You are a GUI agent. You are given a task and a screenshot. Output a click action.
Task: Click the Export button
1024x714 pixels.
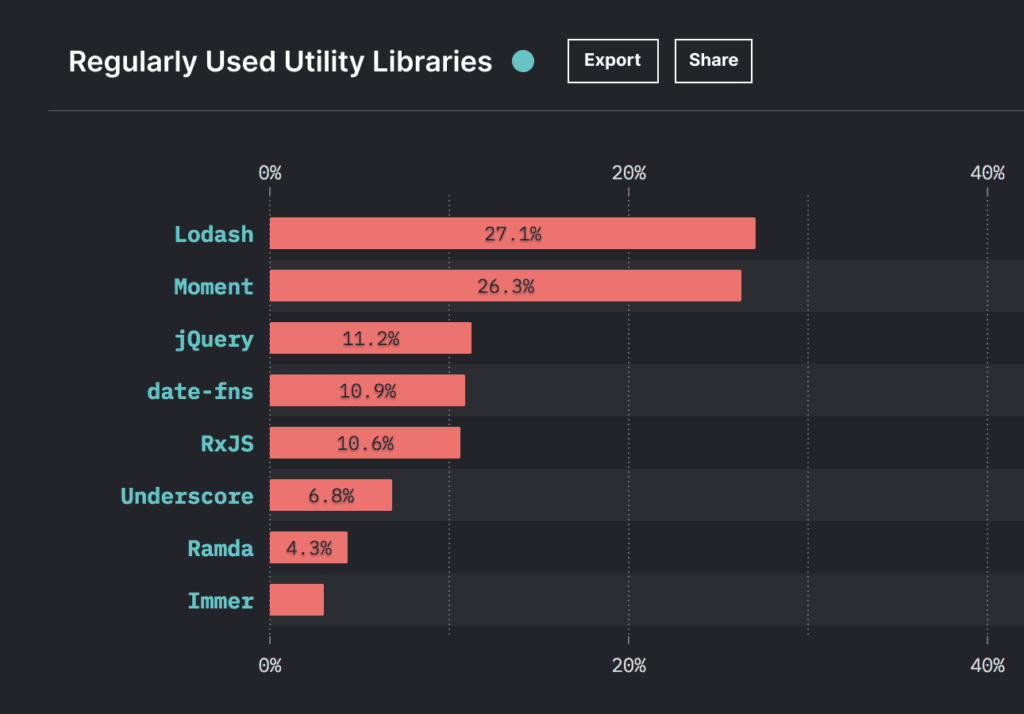(x=612, y=60)
